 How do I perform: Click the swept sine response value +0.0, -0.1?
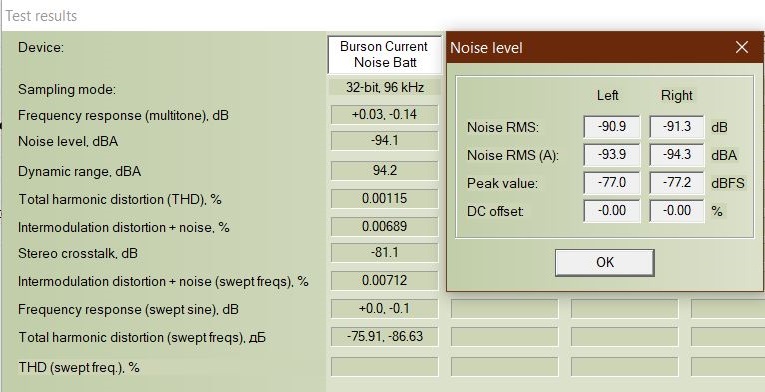[384, 309]
